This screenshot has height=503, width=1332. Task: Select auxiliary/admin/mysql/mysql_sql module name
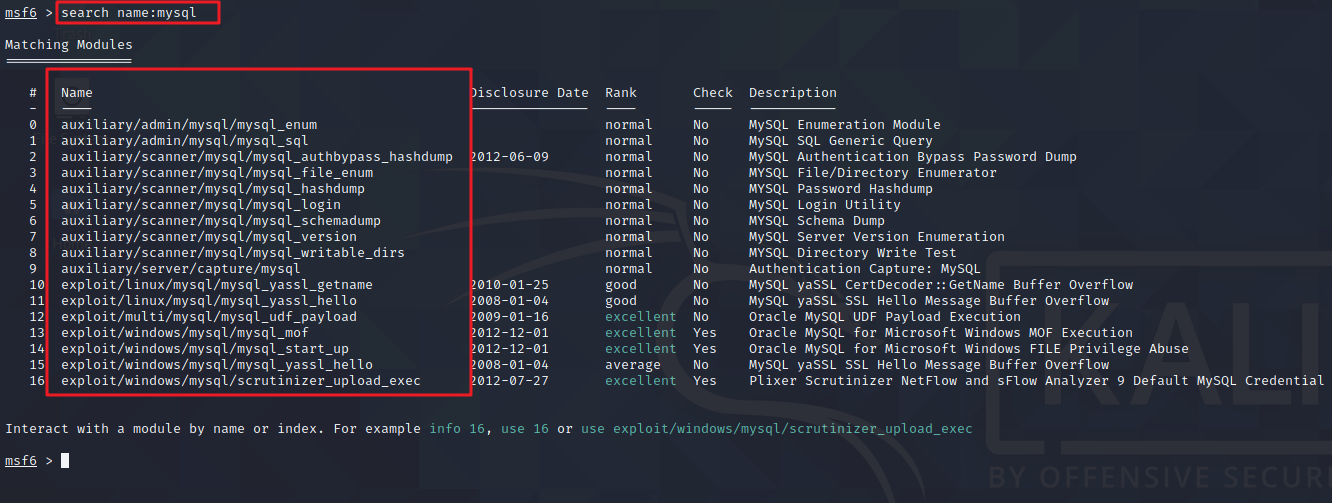coord(185,141)
